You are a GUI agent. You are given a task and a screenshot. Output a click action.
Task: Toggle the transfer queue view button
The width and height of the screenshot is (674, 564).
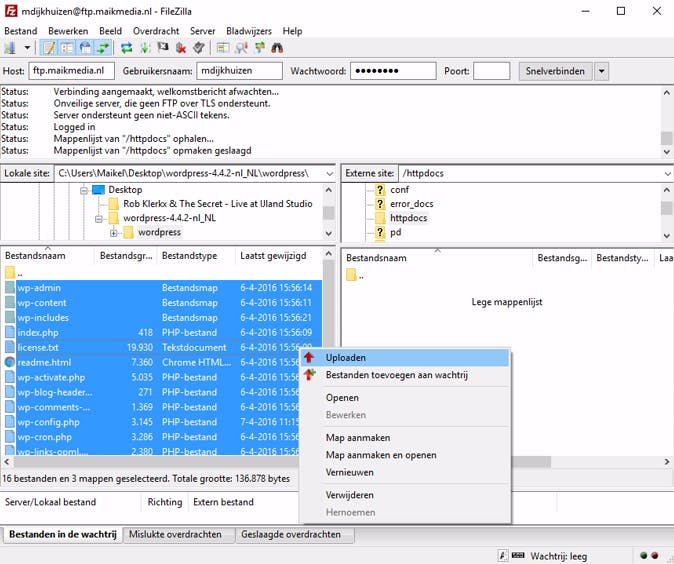tap(103, 48)
